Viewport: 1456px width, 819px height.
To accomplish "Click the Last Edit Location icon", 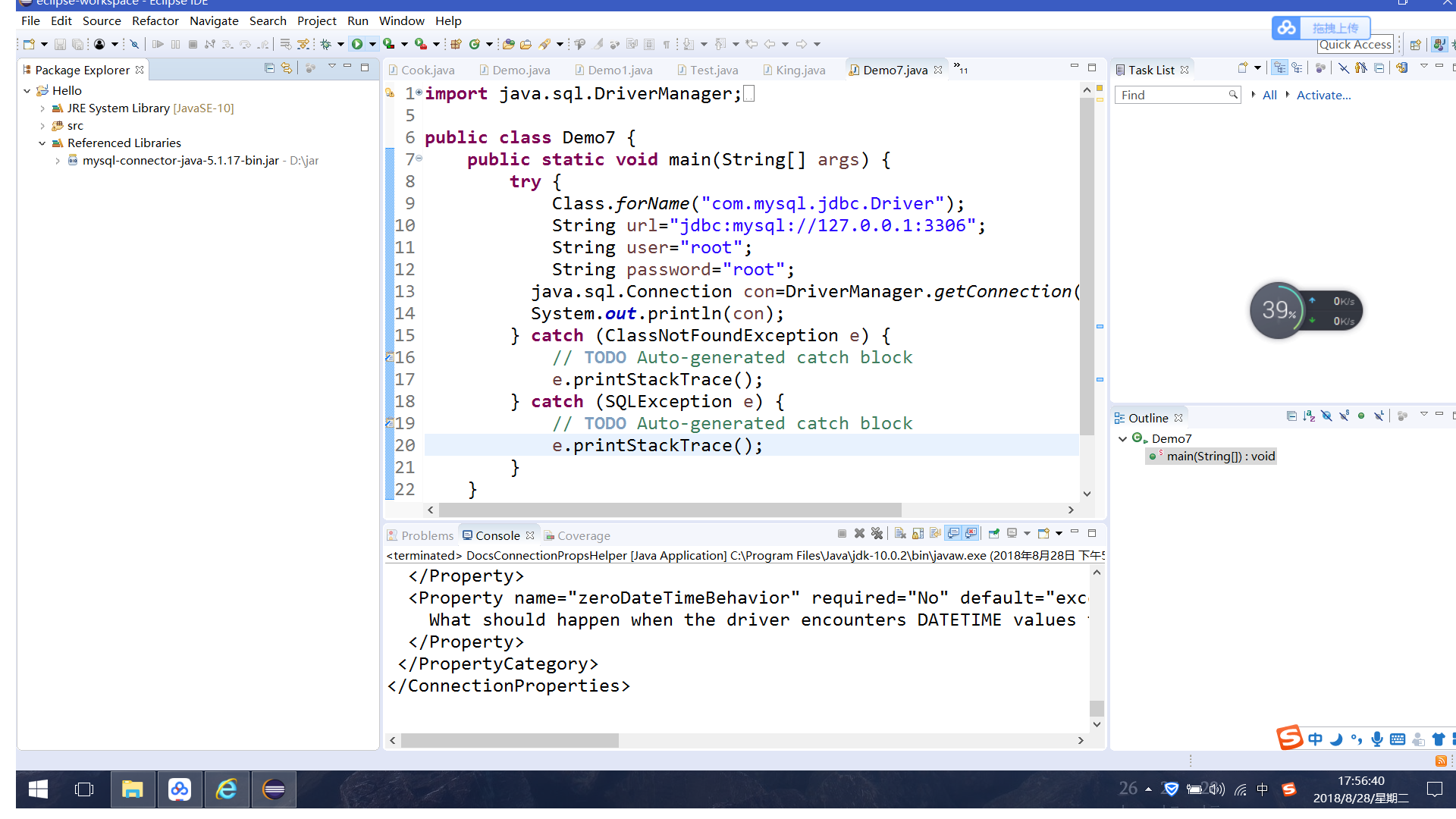I will click(752, 44).
